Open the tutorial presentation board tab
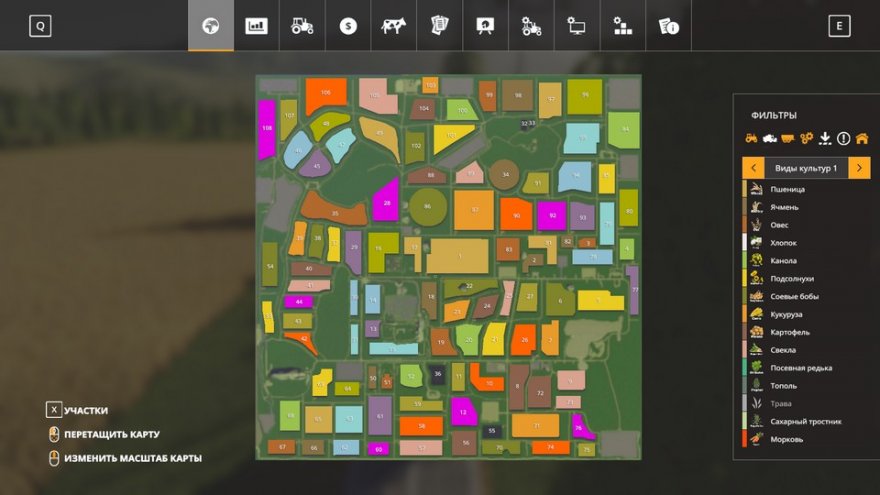Screen dimensions: 880x495 click(x=485, y=26)
